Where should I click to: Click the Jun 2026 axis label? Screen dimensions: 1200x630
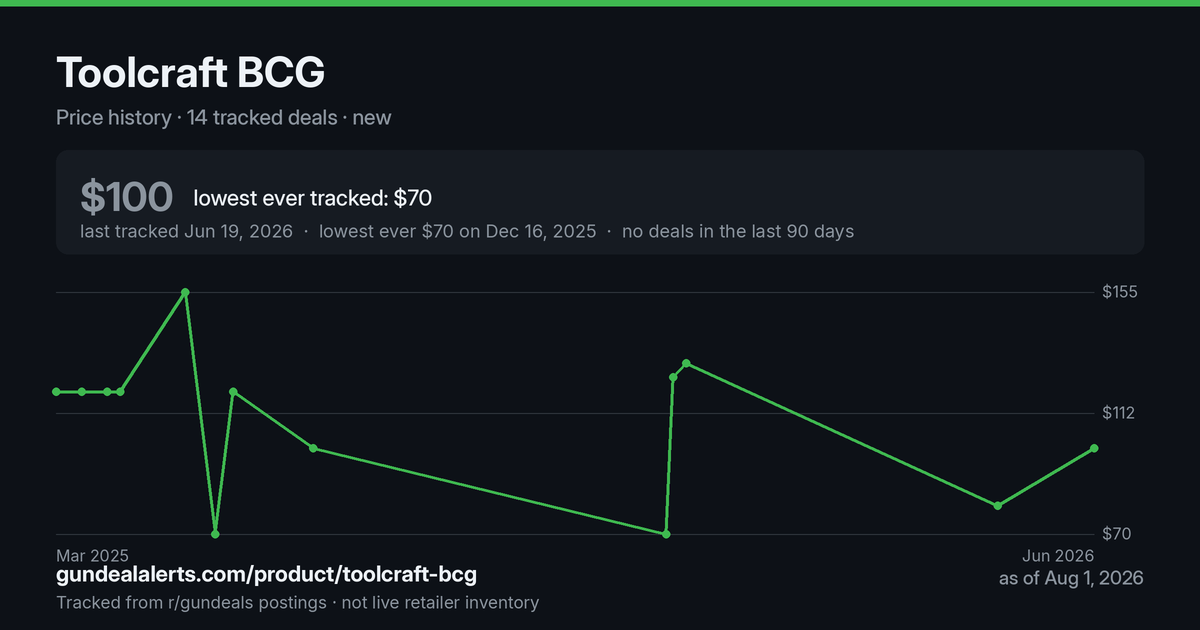click(x=1058, y=555)
